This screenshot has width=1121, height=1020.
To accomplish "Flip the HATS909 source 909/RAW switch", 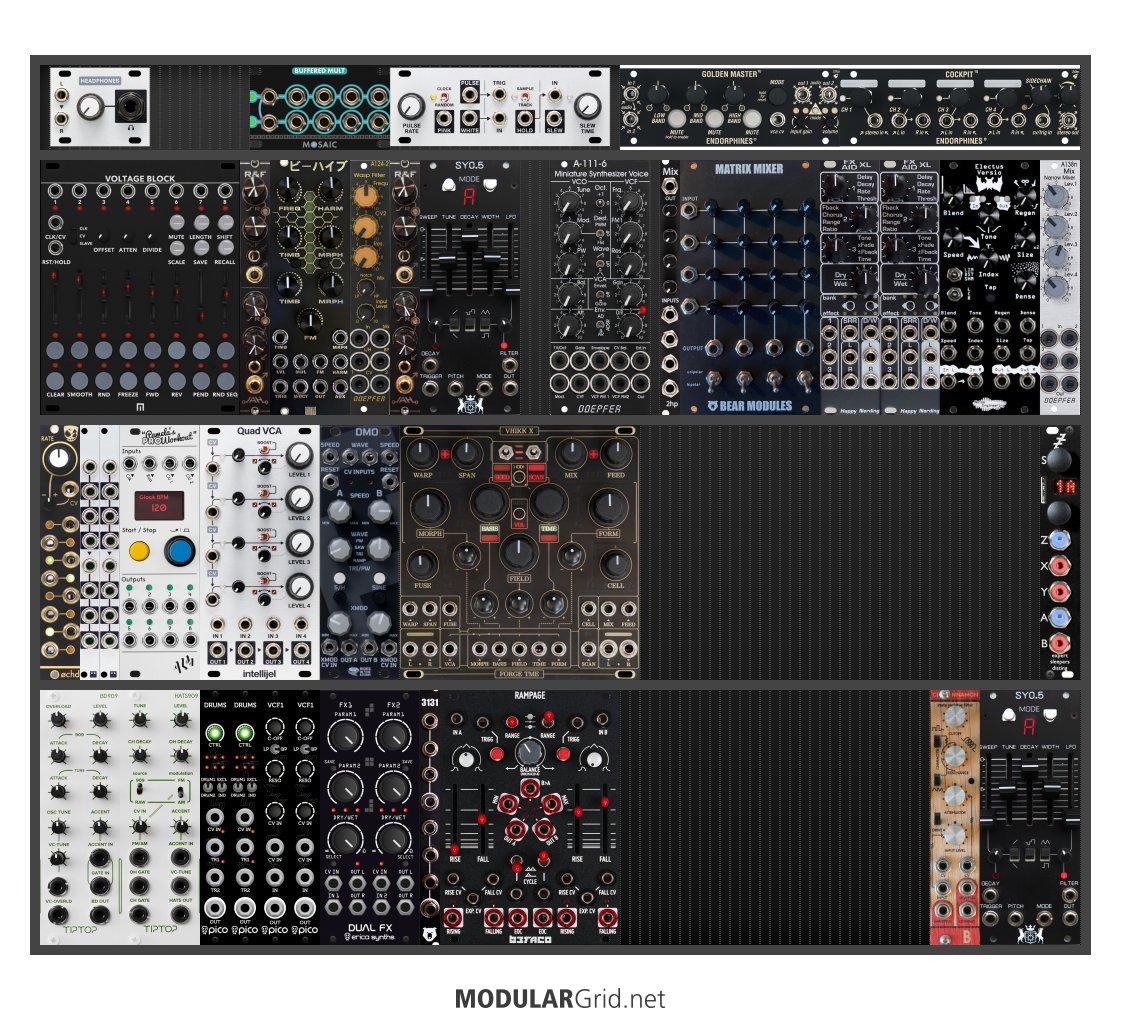I will coord(140,789).
